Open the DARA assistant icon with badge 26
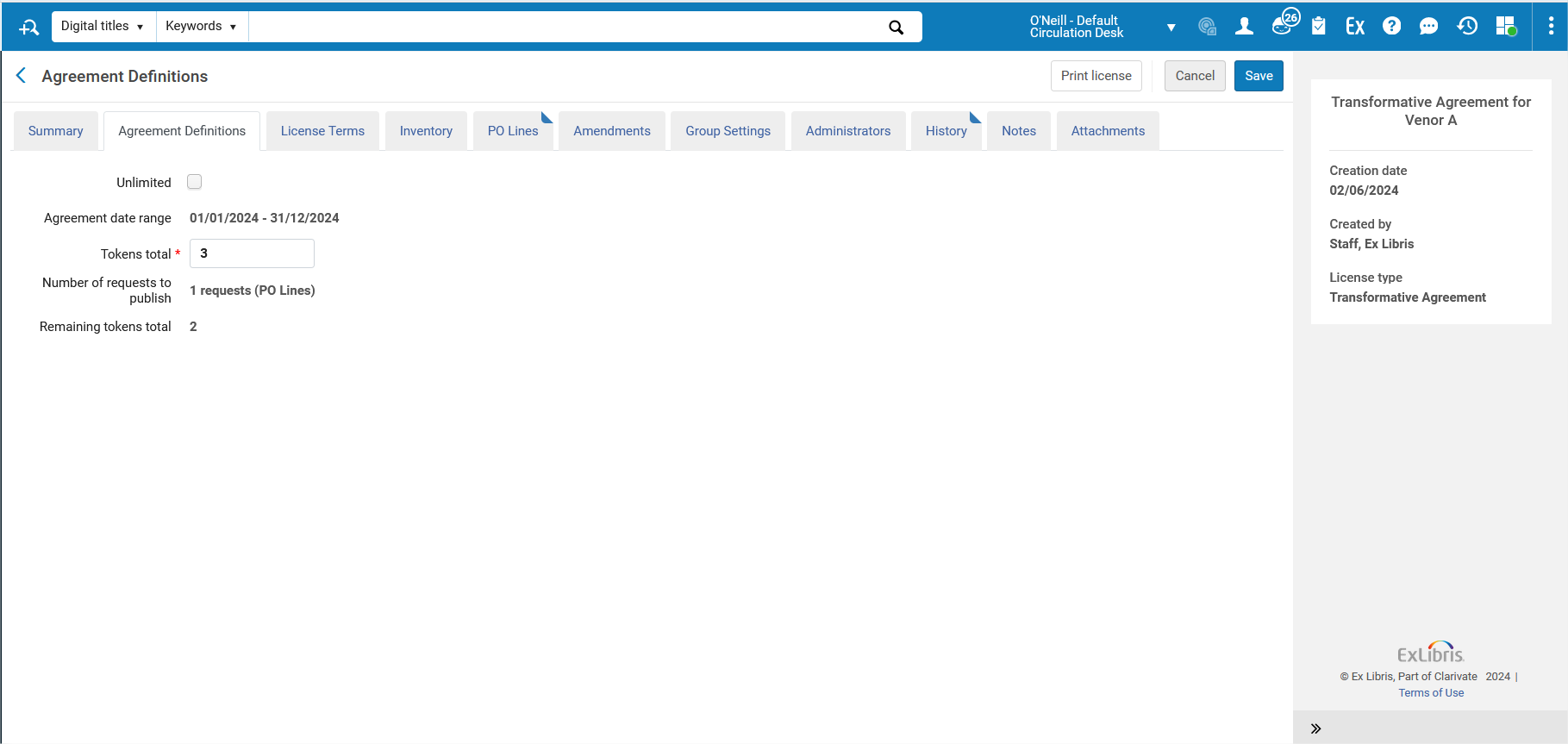This screenshot has height=744, width=1568. 1284,23
